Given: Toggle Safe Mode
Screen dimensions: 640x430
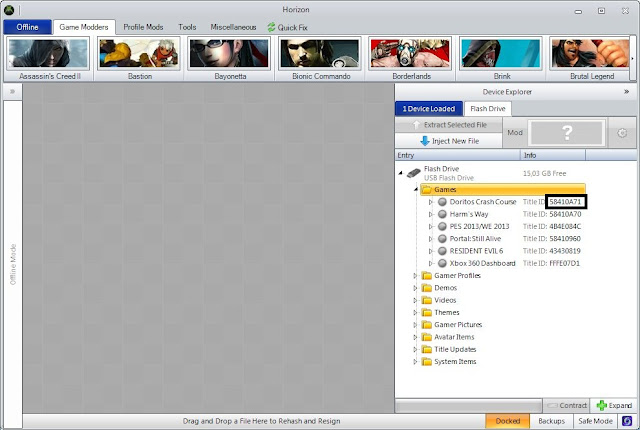Looking at the screenshot, I should point(596,421).
